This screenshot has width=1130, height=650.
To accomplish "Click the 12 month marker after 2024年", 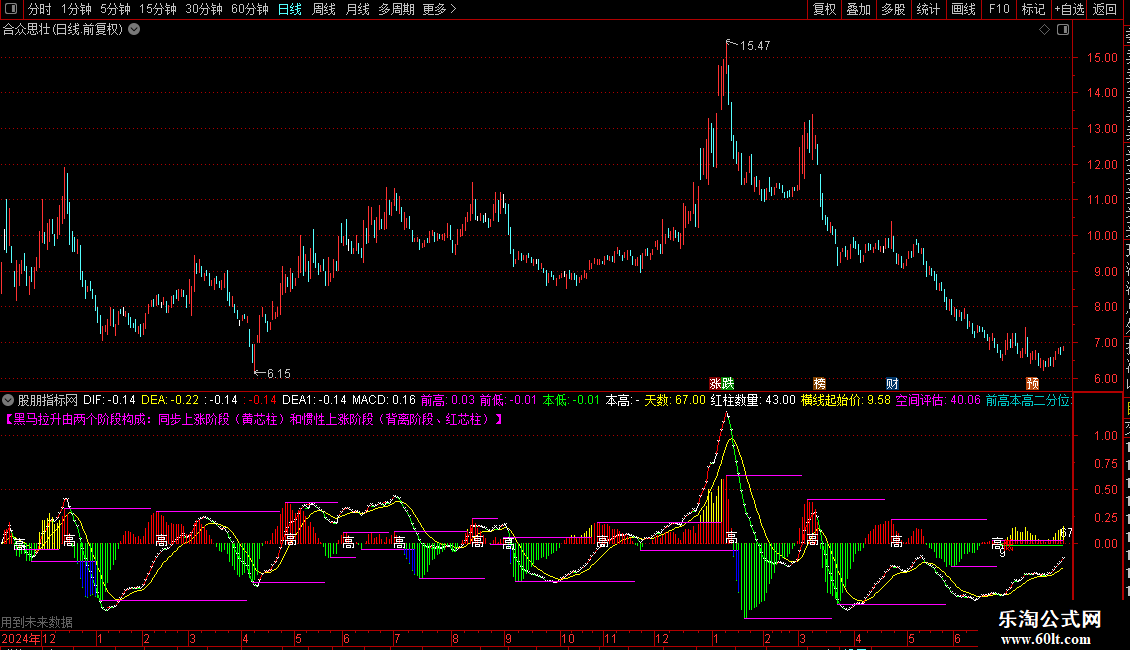I will [x=49, y=638].
